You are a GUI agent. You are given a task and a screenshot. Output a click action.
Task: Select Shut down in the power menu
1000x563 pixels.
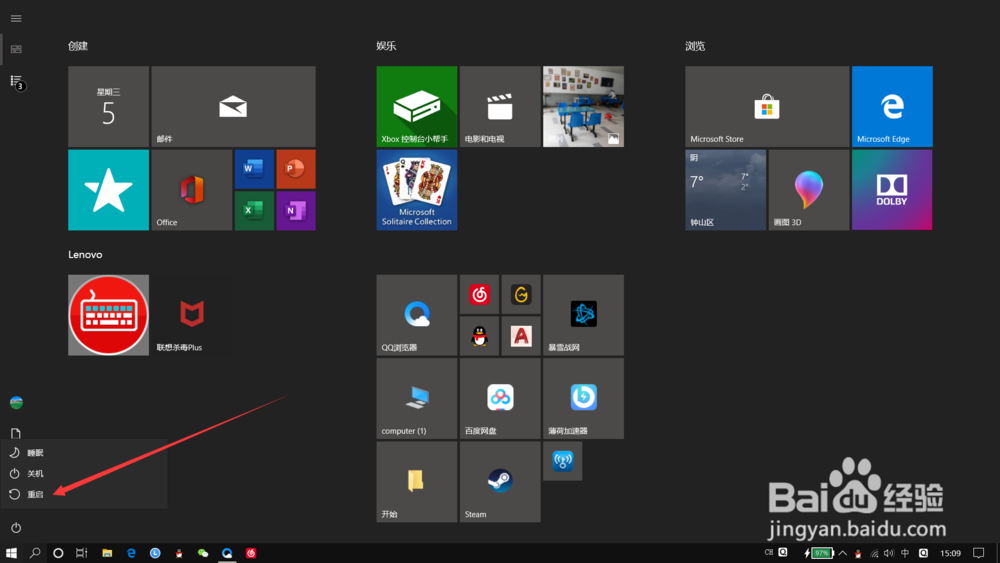point(84,474)
